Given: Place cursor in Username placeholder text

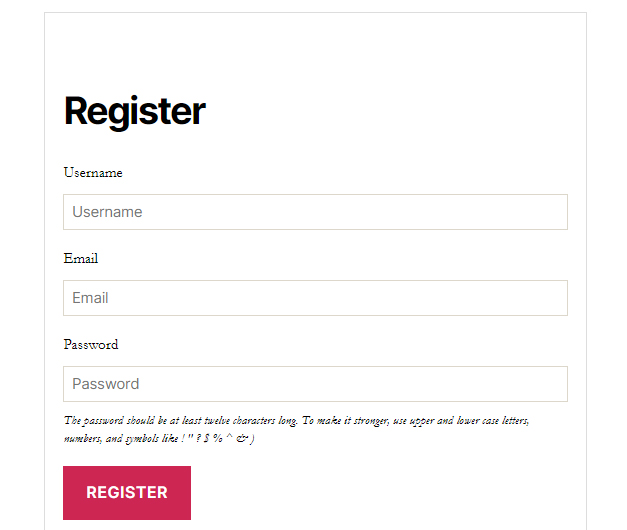Looking at the screenshot, I should point(107,212).
